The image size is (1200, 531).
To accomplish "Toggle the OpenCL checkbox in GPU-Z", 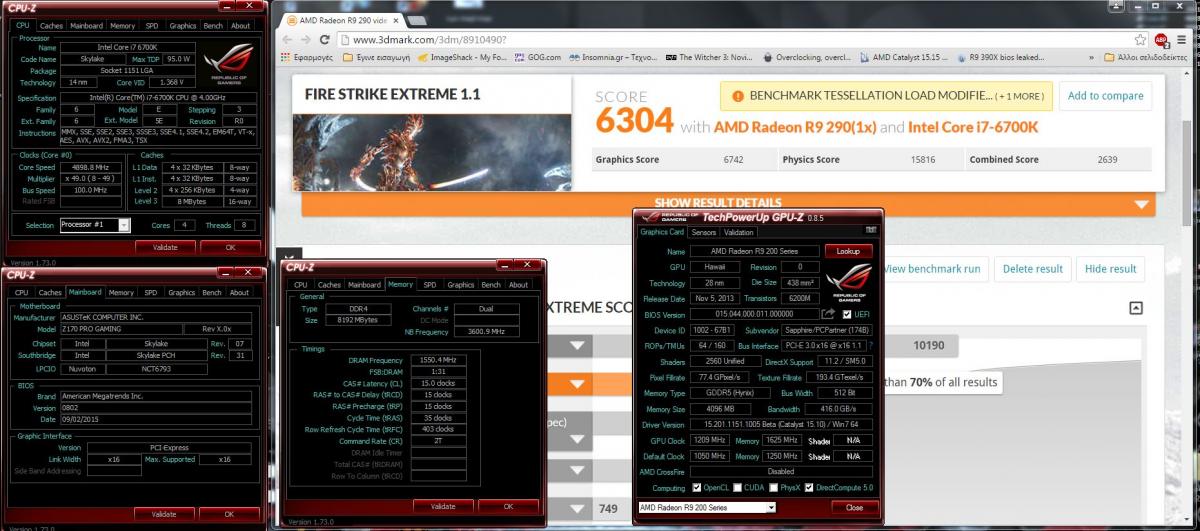I will pyautogui.click(x=697, y=487).
